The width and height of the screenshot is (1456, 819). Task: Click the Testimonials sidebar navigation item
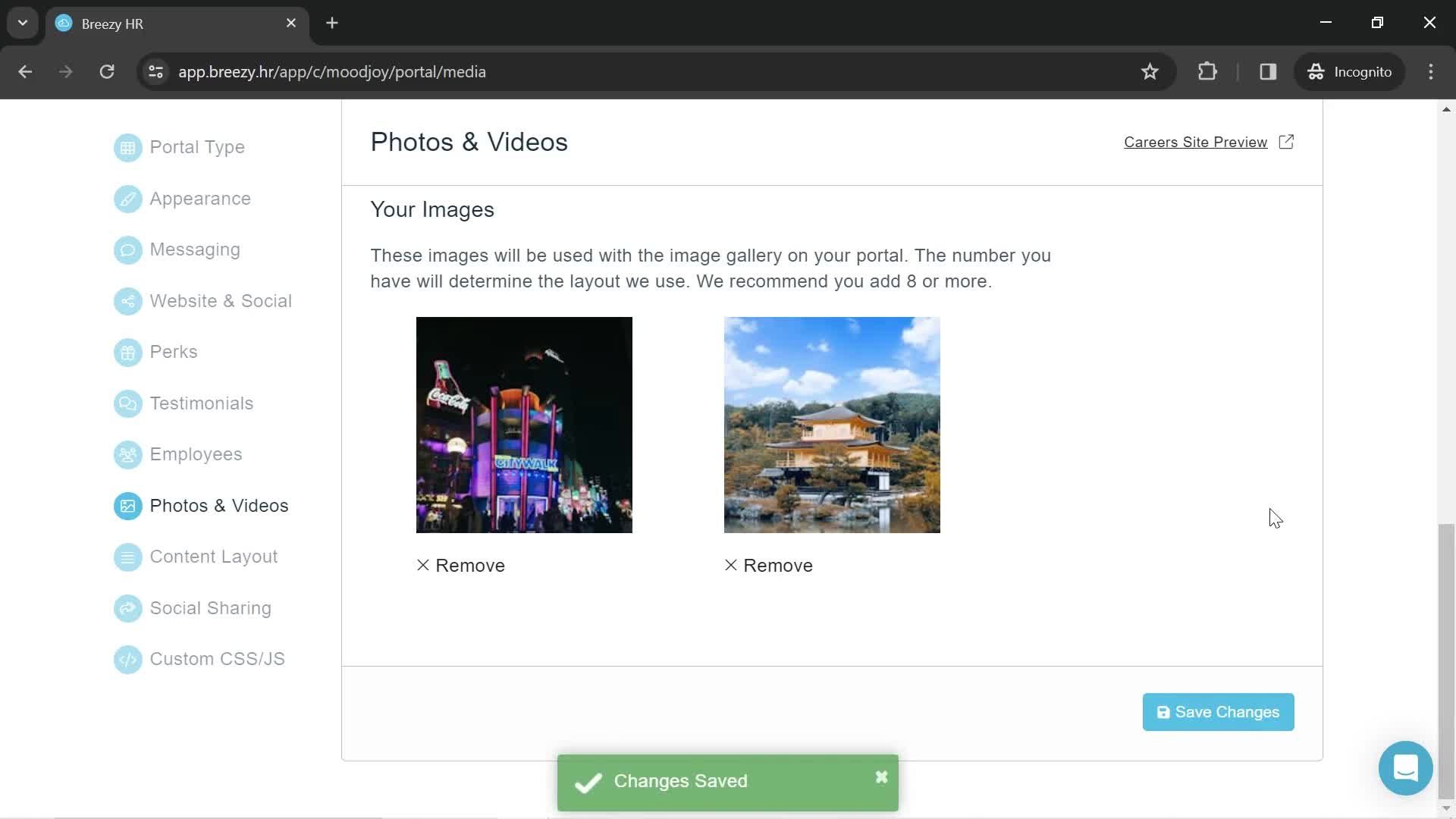pyautogui.click(x=201, y=403)
